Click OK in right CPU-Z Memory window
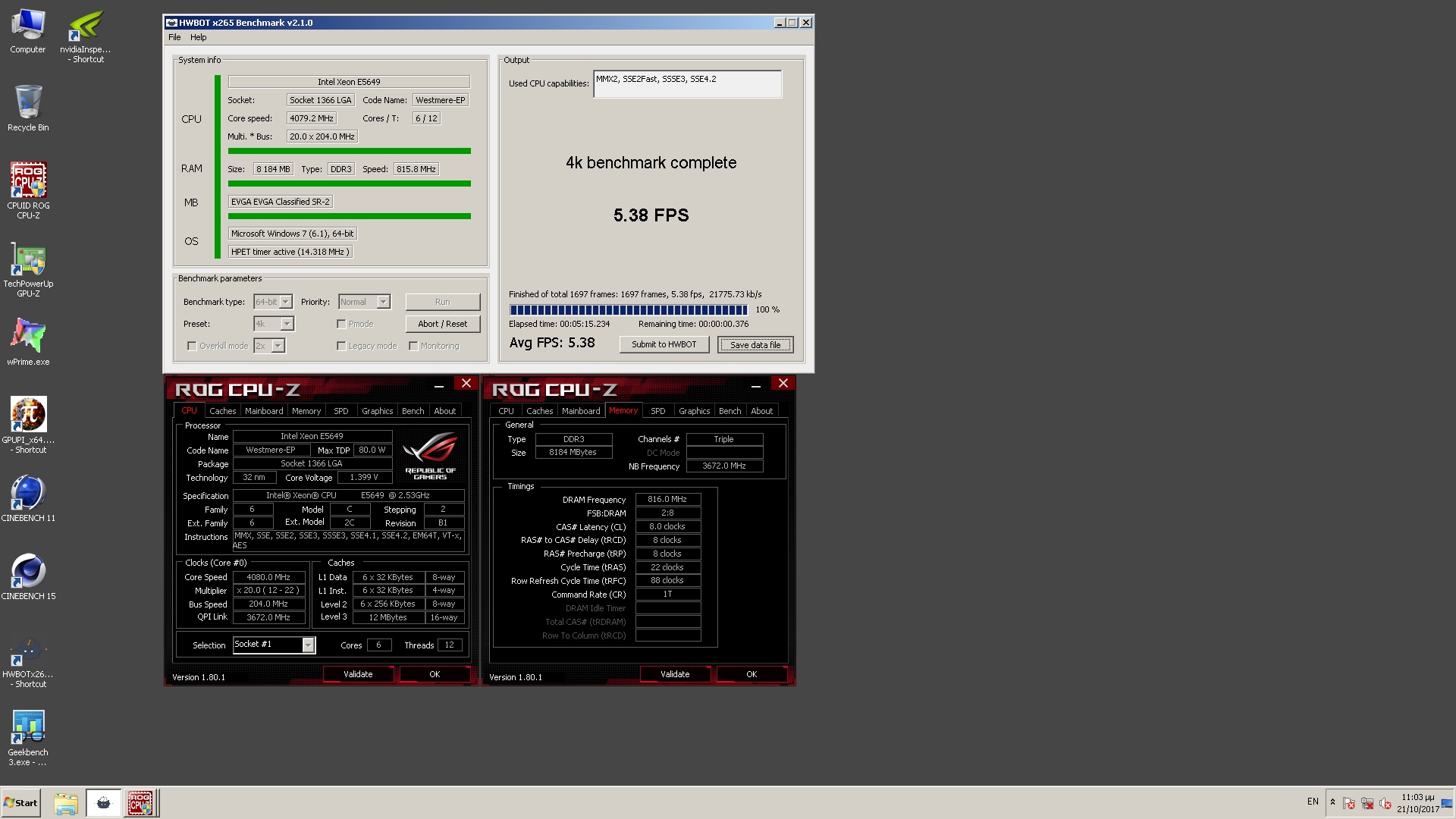 (752, 674)
